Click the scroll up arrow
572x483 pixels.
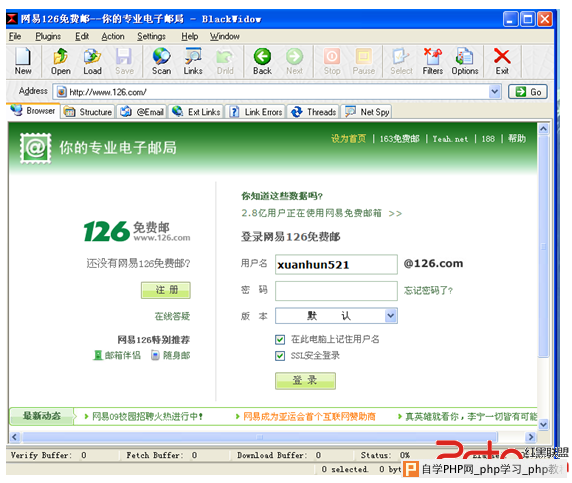point(543,129)
